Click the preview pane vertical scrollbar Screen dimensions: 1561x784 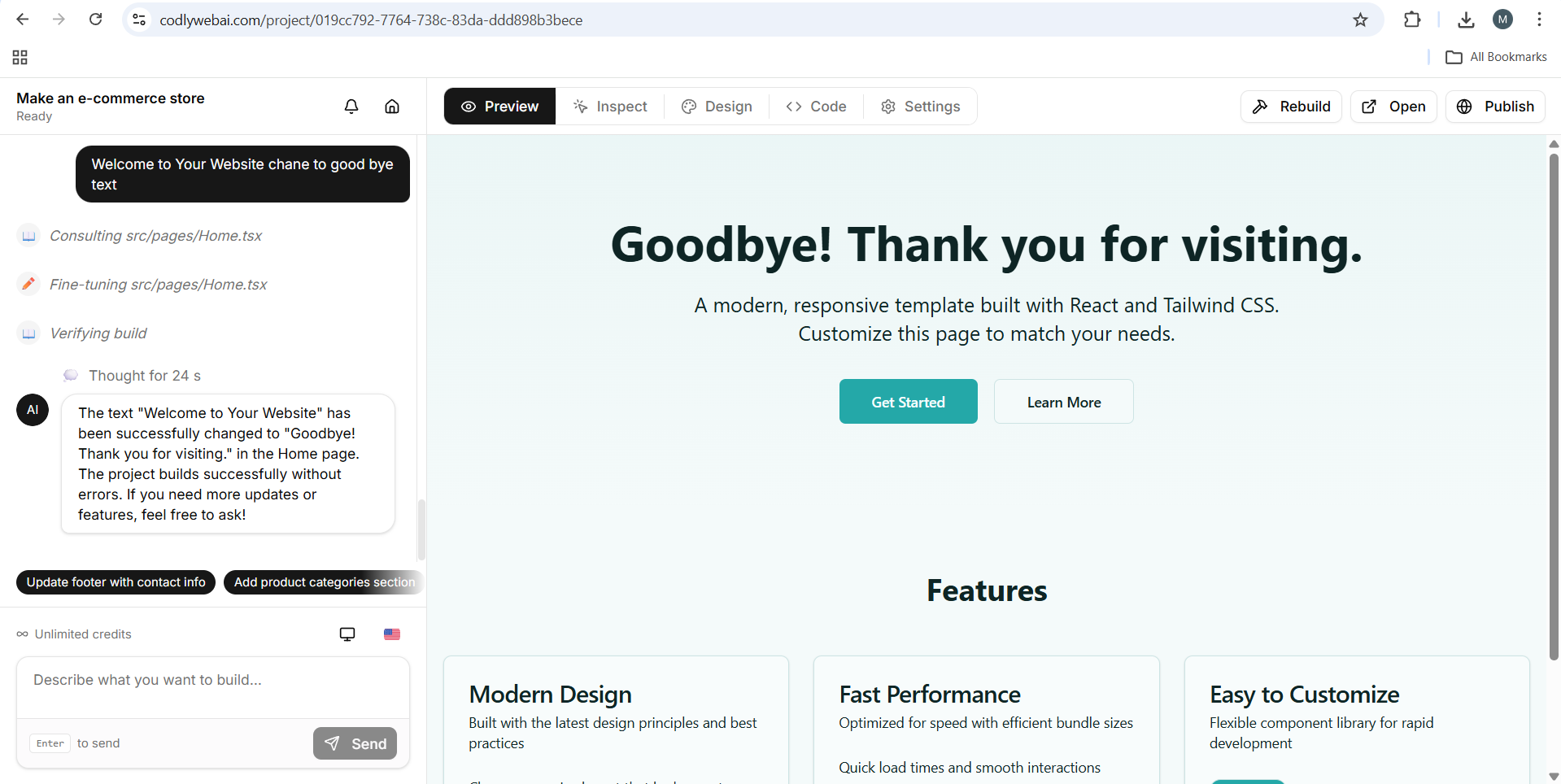1554,407
